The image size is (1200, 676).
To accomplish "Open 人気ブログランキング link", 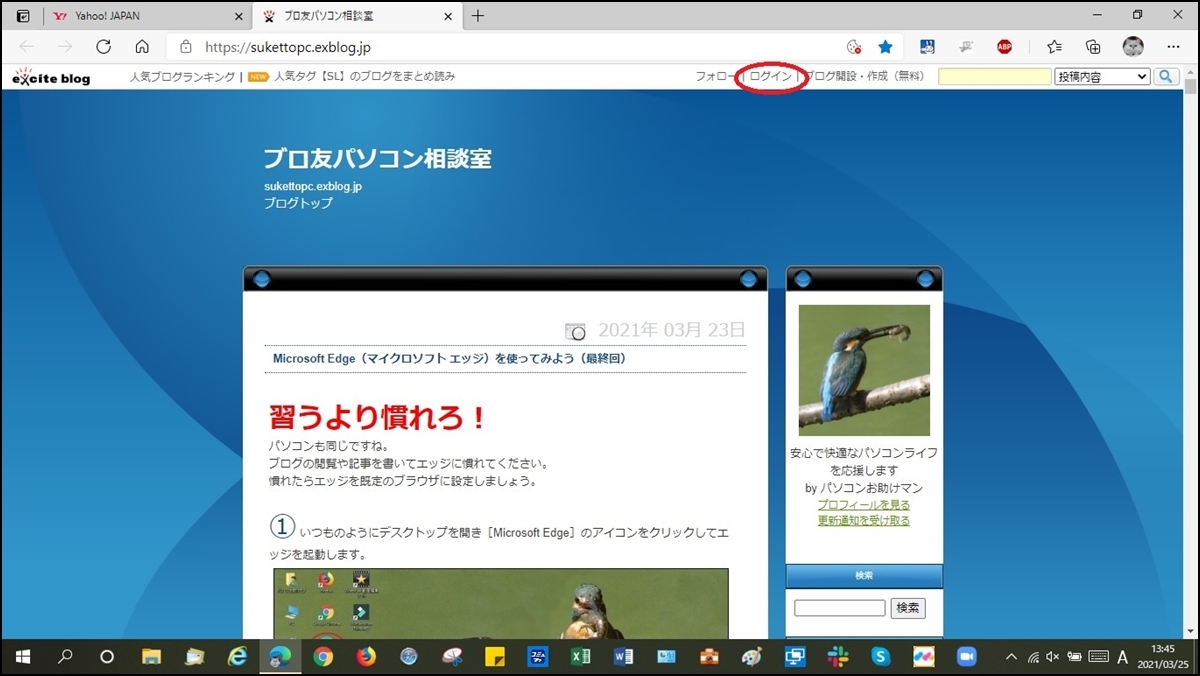I will tap(183, 76).
